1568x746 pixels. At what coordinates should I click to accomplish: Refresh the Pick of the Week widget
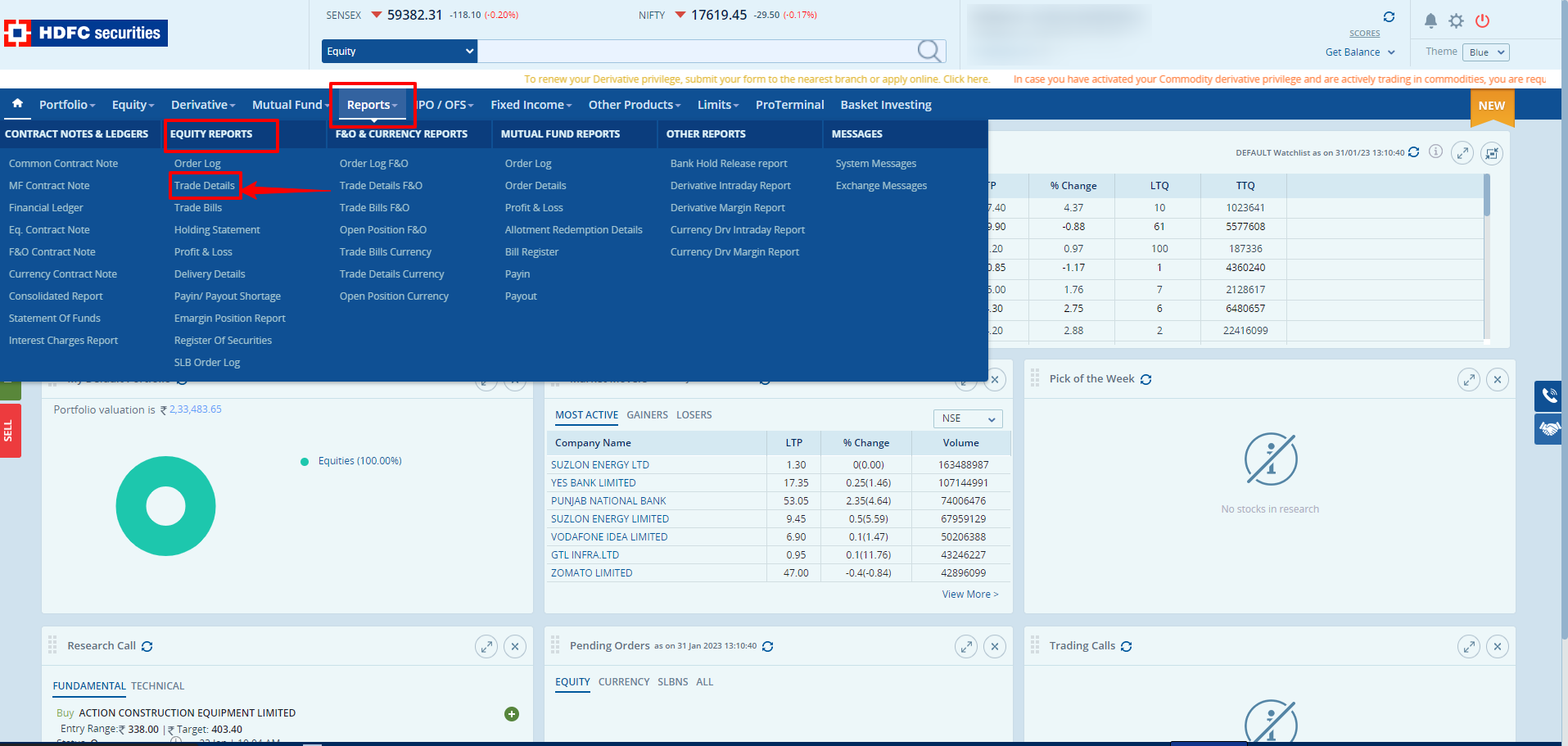(1145, 379)
